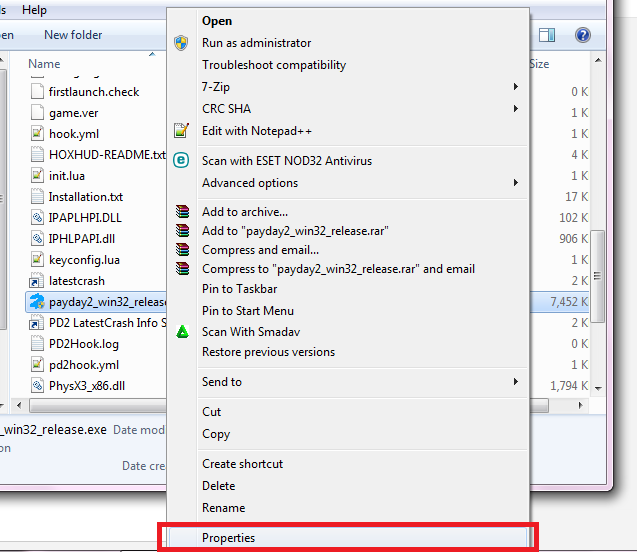The height and width of the screenshot is (552, 637).
Task: Click the WinRAR icon beside Add to archive
Action: [182, 211]
